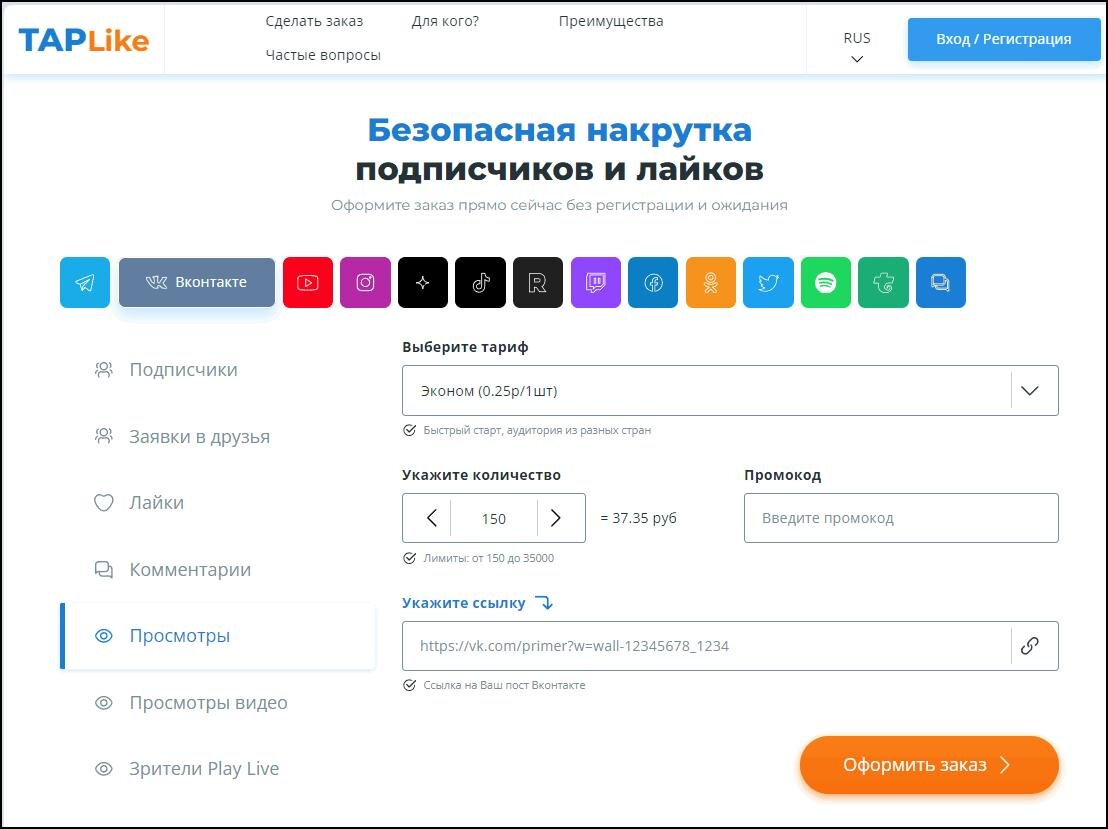Select the Instagram platform icon
The height and width of the screenshot is (829, 1108).
click(365, 283)
